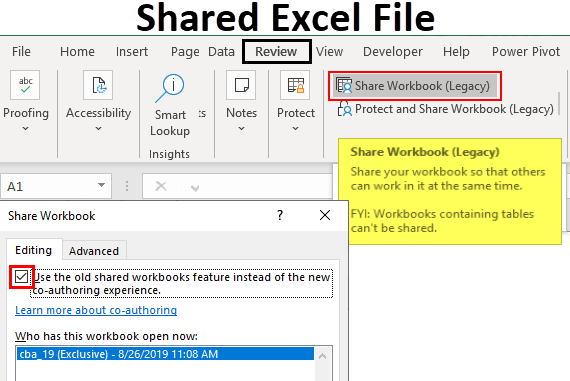Viewport: 570px width, 381px height.
Task: Switch to the Home tab
Action: point(77,52)
